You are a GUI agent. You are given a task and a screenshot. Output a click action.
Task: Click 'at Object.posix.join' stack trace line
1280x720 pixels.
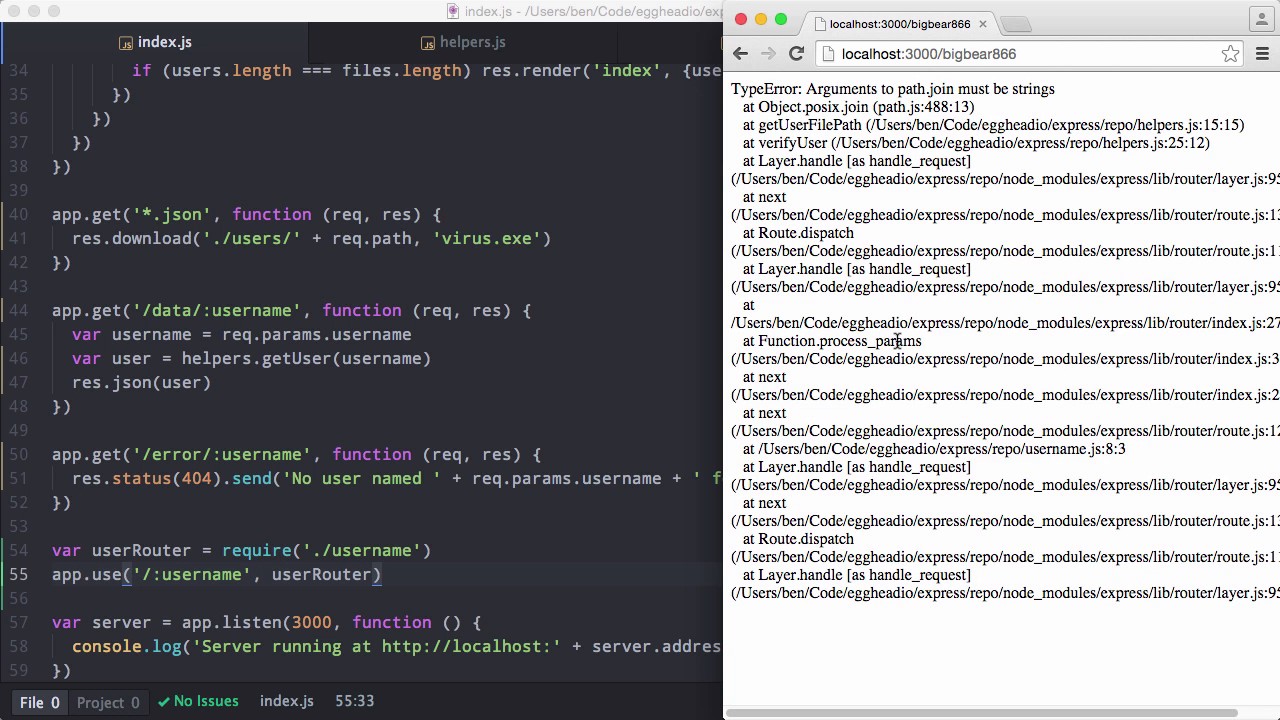click(858, 107)
